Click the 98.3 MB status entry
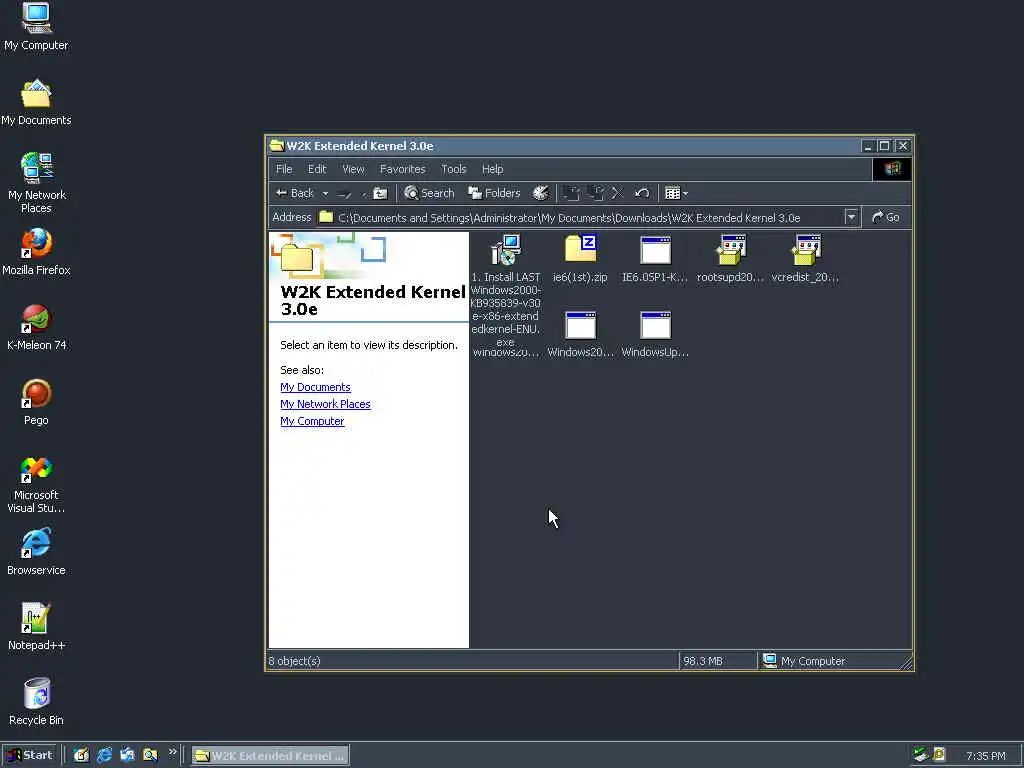The width and height of the screenshot is (1024, 768). 703,661
